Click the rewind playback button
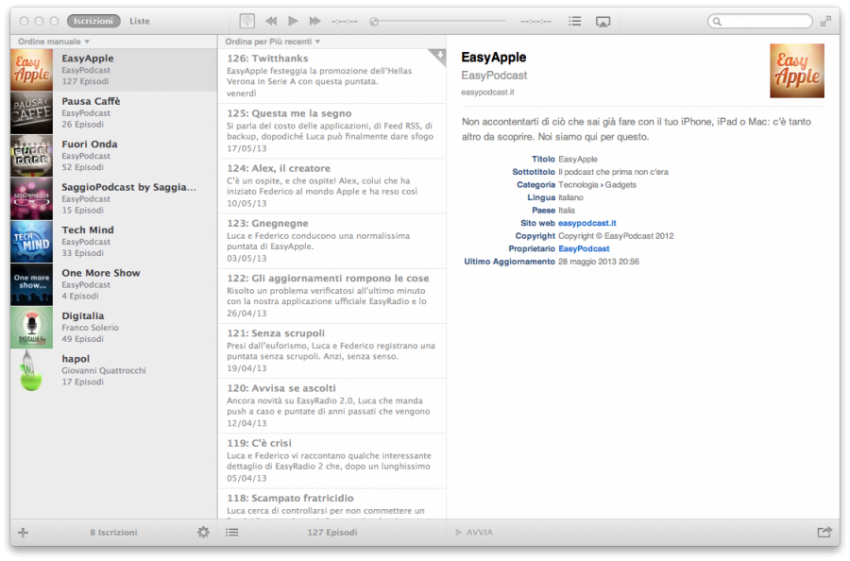The width and height of the screenshot is (850, 561). pos(271,21)
